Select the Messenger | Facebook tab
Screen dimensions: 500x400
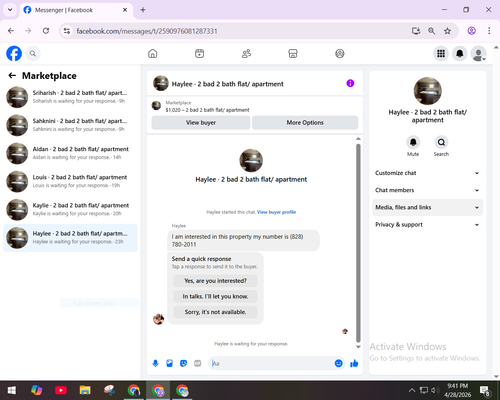[x=76, y=10]
